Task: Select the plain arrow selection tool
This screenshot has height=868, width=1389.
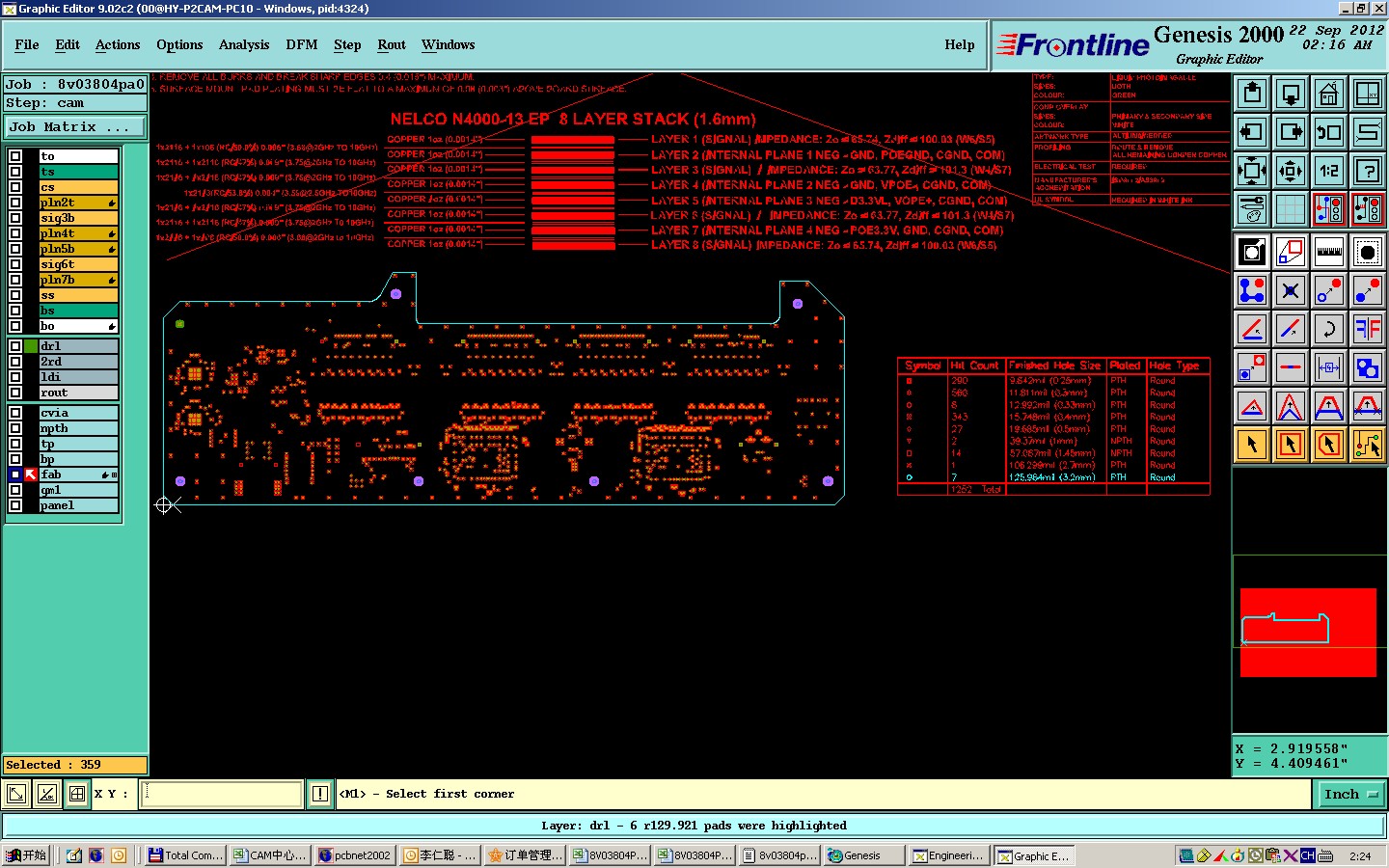Action: point(1252,445)
